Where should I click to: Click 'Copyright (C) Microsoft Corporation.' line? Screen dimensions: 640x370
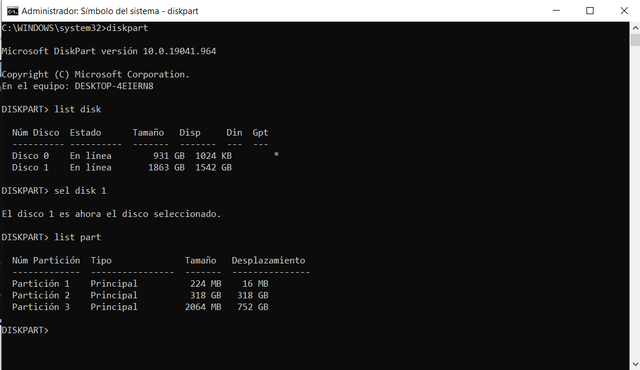click(x=96, y=75)
